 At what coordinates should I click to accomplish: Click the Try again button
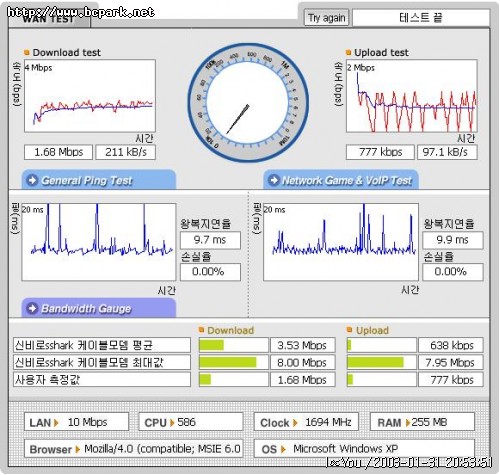pyautogui.click(x=326, y=17)
